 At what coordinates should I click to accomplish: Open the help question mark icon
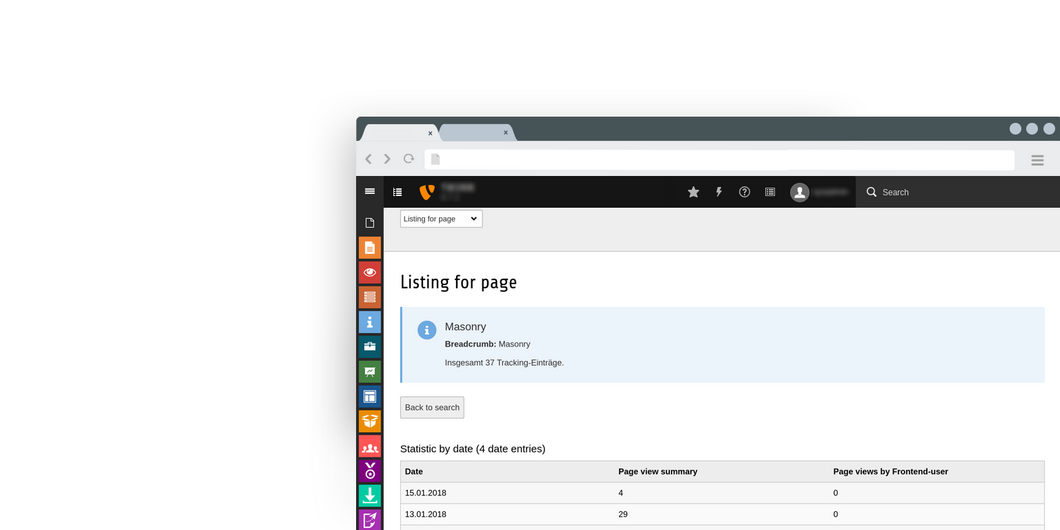[x=744, y=192]
